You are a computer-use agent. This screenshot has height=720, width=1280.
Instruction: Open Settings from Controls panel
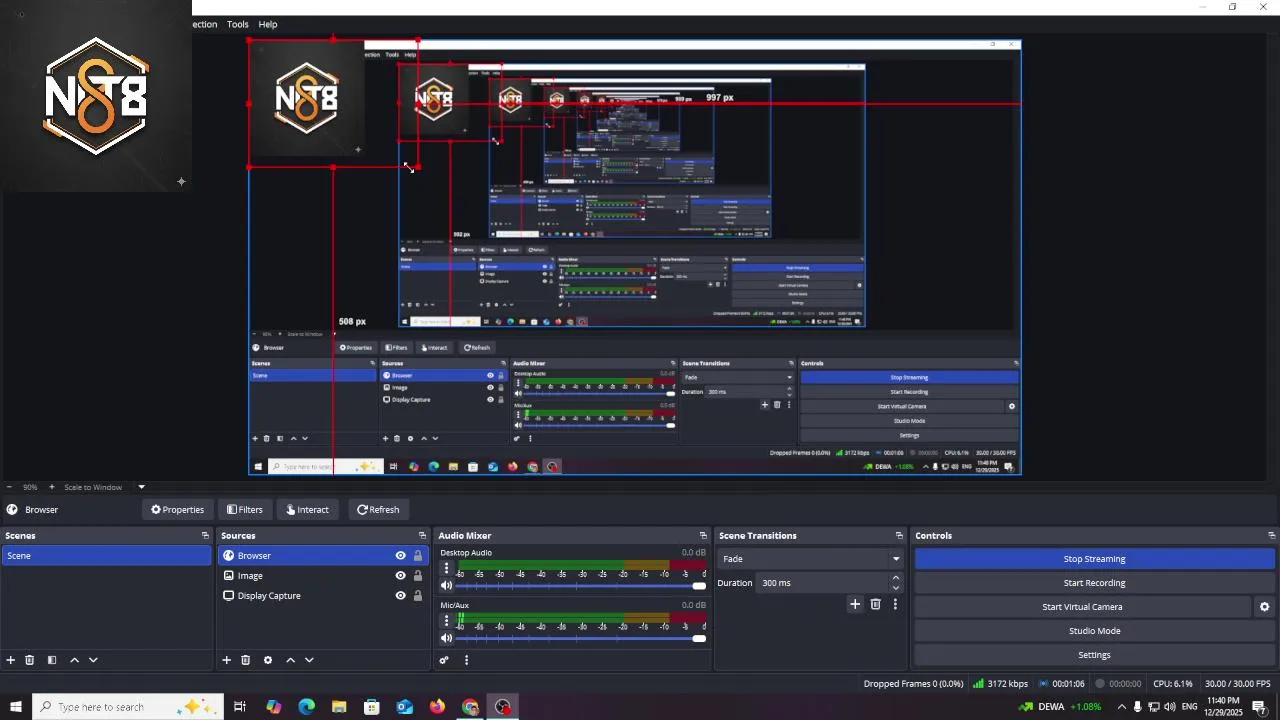[x=1094, y=655]
